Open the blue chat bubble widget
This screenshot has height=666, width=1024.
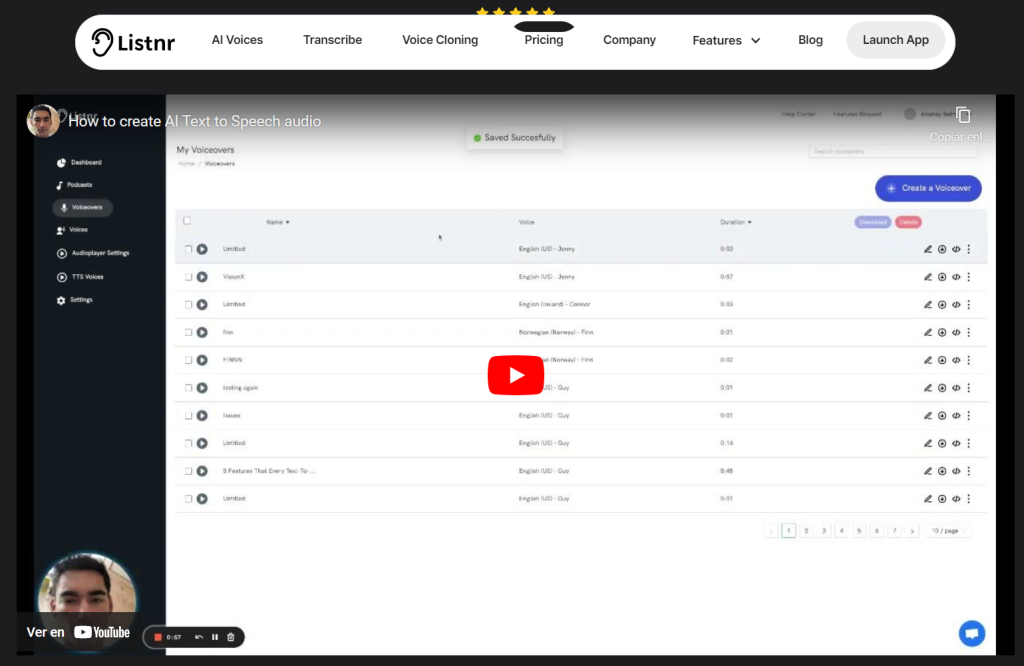coord(972,633)
